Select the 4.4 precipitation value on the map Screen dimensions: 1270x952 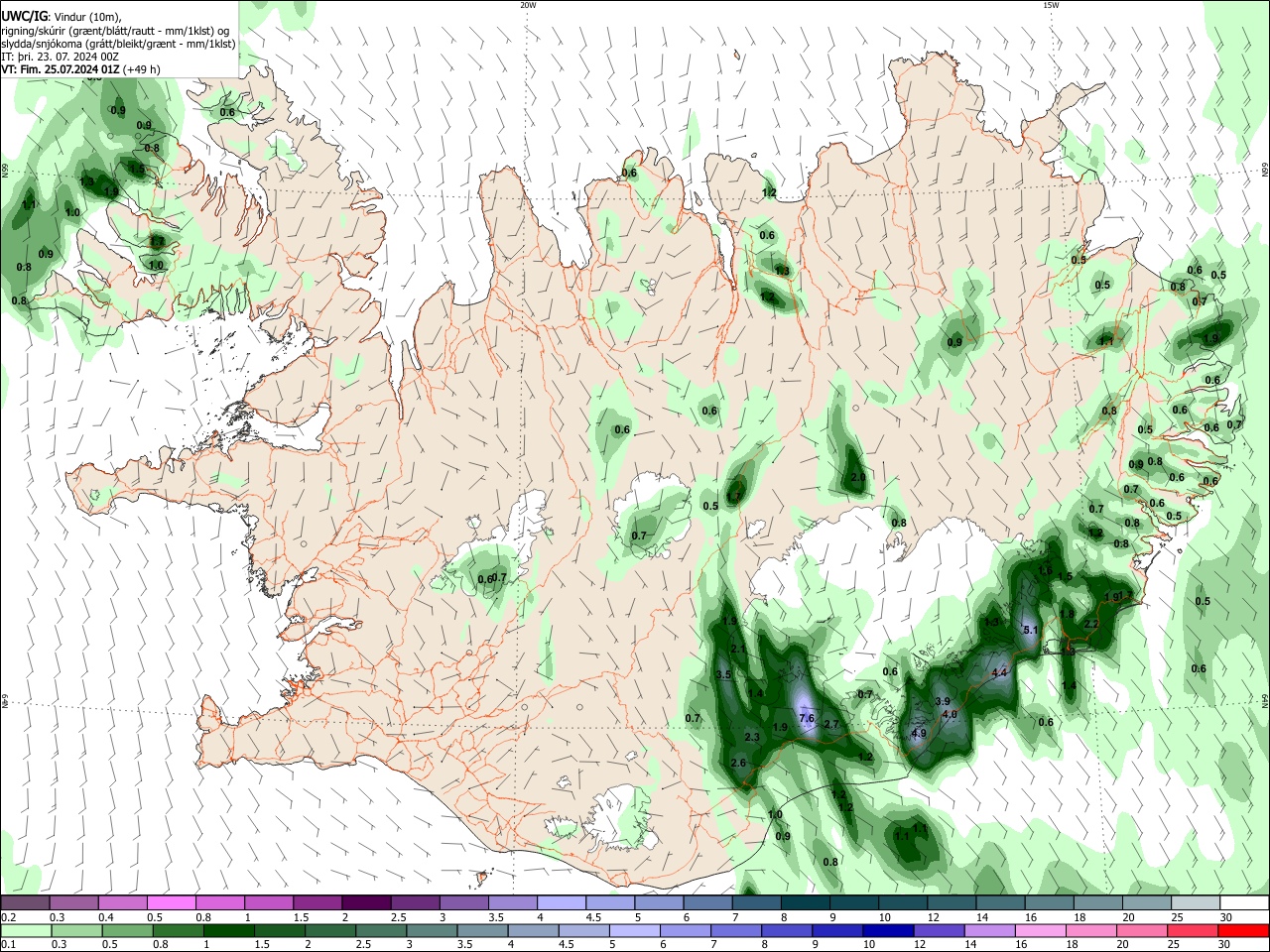coord(1000,672)
